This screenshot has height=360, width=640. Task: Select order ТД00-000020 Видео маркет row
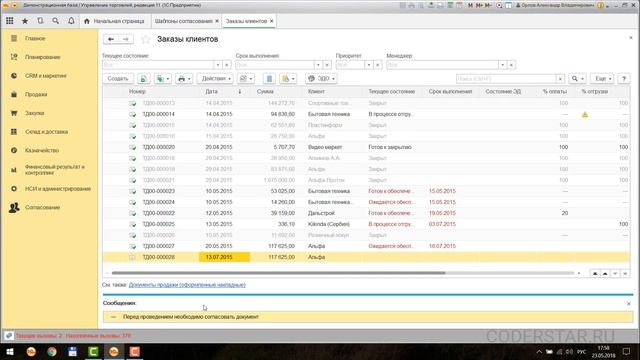366,147
